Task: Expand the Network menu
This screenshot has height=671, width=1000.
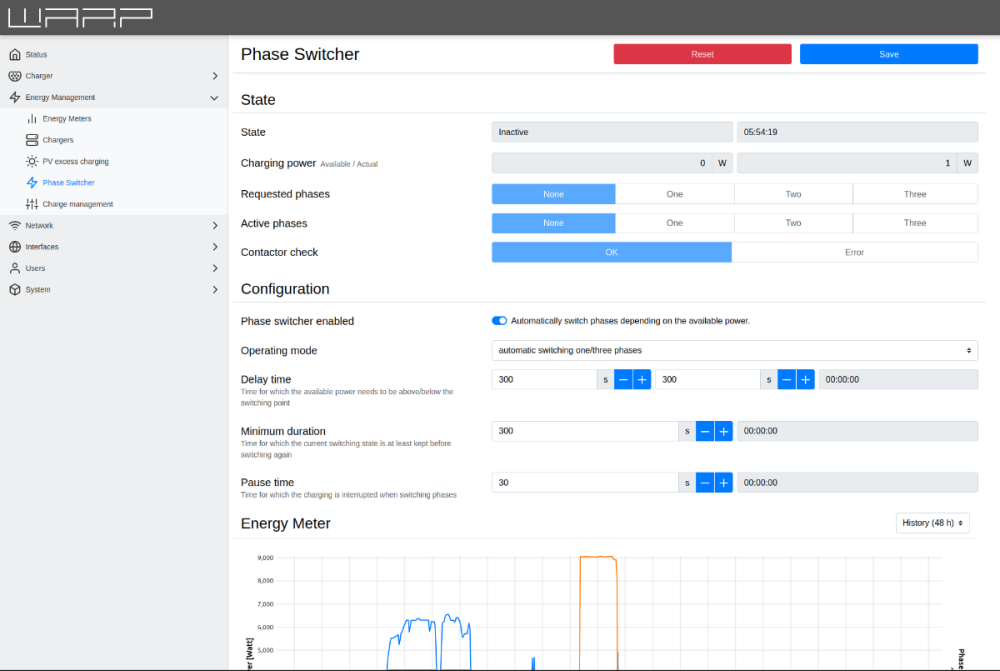Action: tap(214, 226)
